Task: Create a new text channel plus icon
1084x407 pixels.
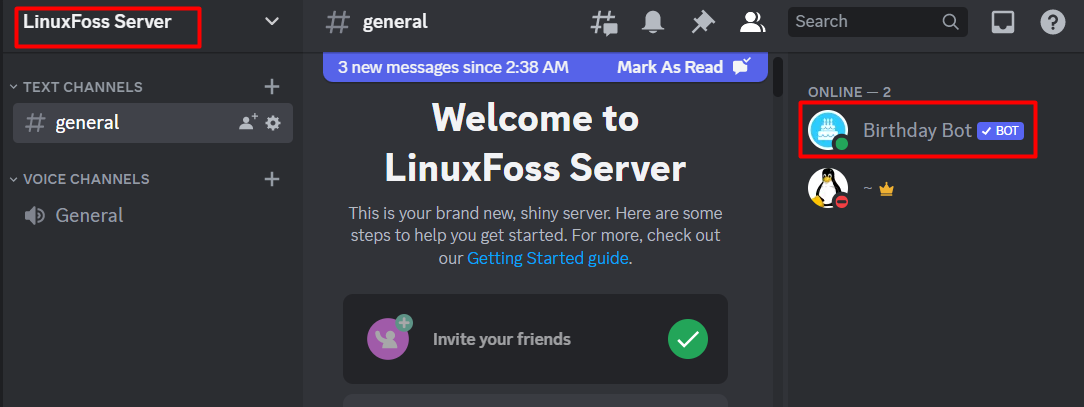Action: [x=272, y=87]
